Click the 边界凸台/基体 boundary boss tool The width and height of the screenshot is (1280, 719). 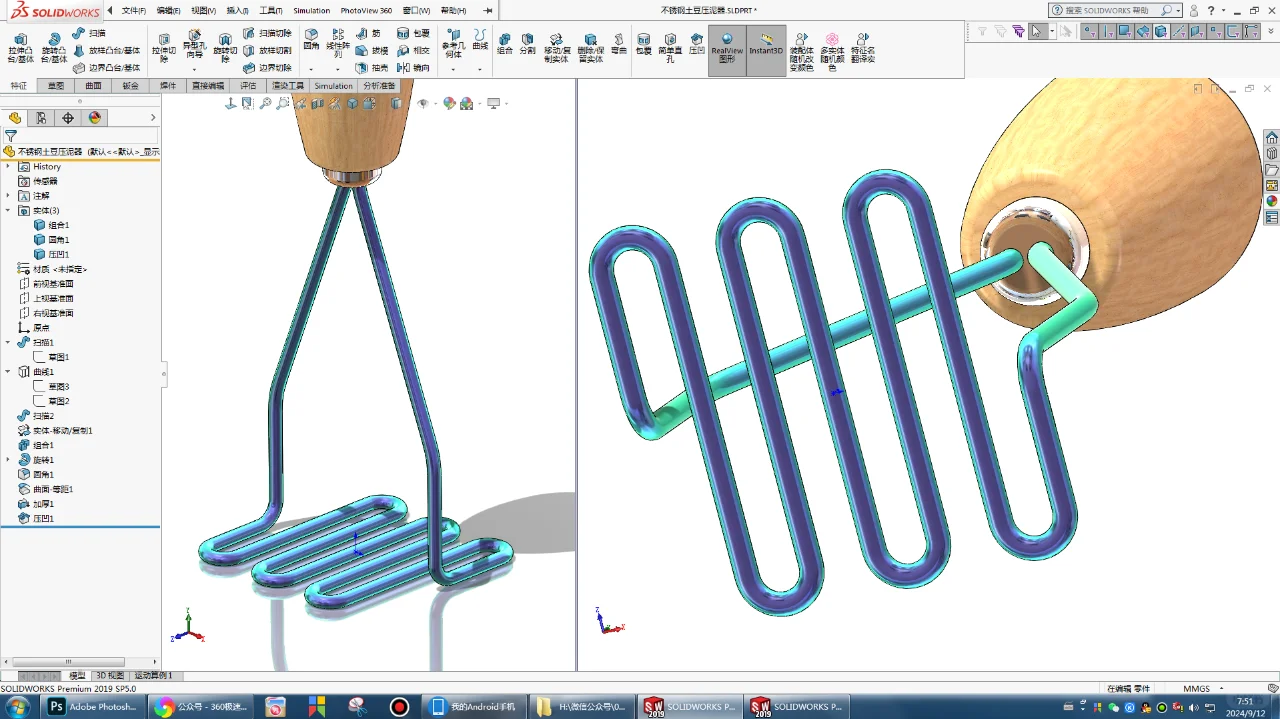point(106,68)
